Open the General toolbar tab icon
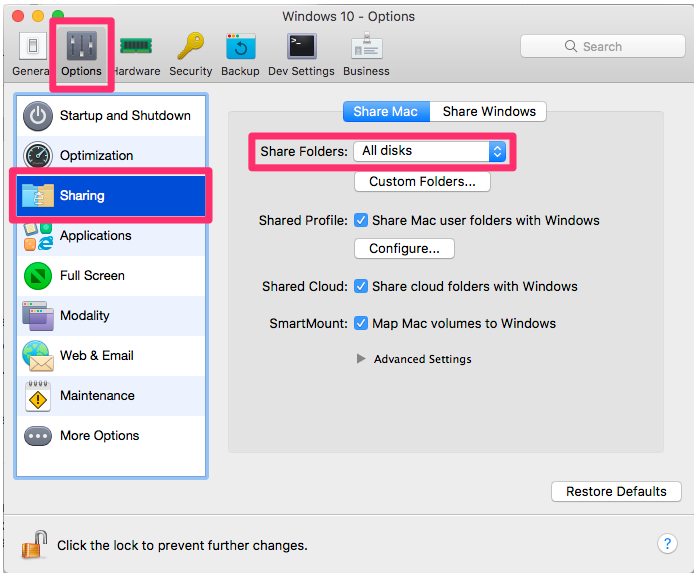Viewport: 697px width, 576px height. coord(32,46)
